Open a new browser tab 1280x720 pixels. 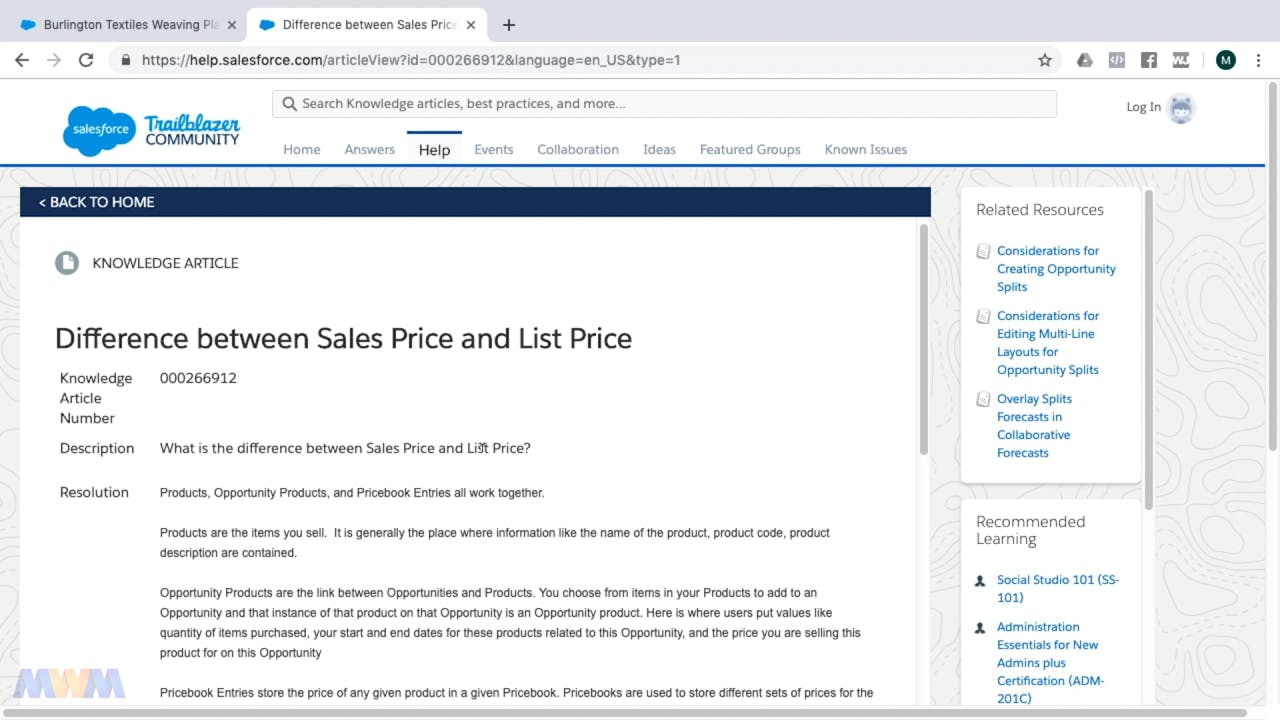coord(509,25)
